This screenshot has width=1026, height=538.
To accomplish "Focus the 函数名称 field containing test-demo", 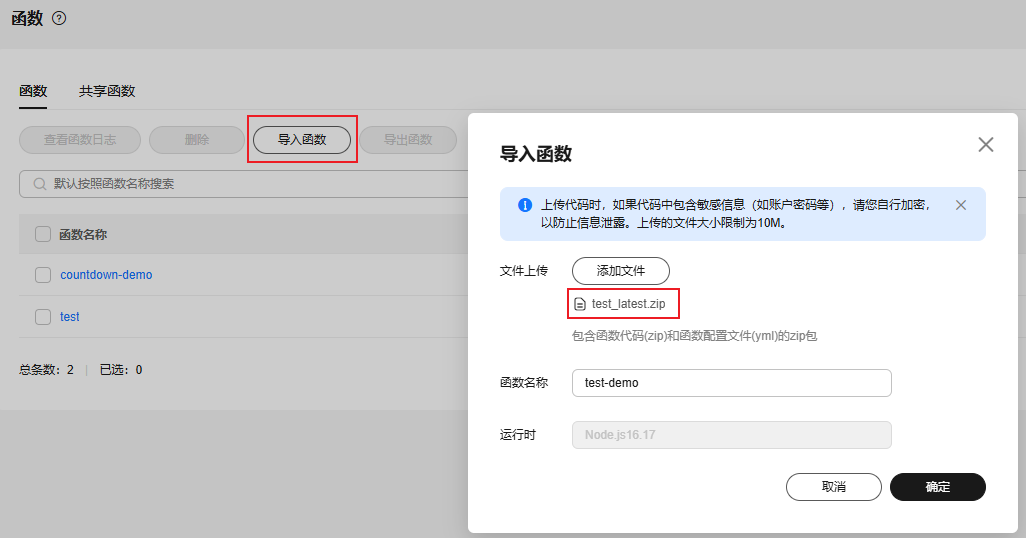I will pyautogui.click(x=730, y=383).
